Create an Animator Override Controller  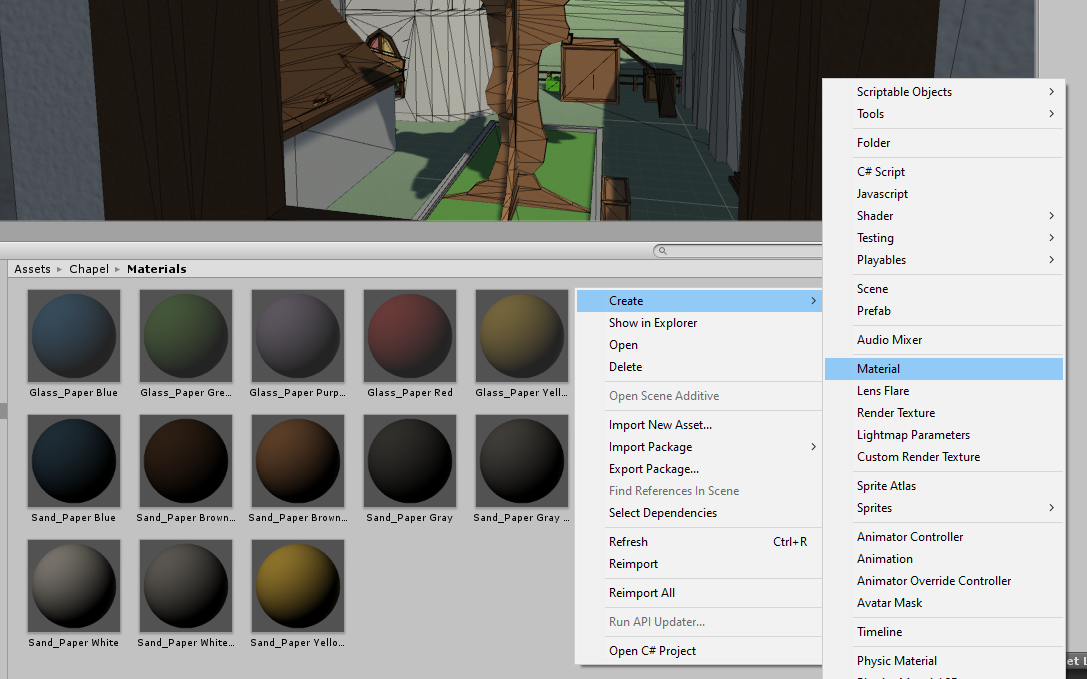(x=934, y=581)
